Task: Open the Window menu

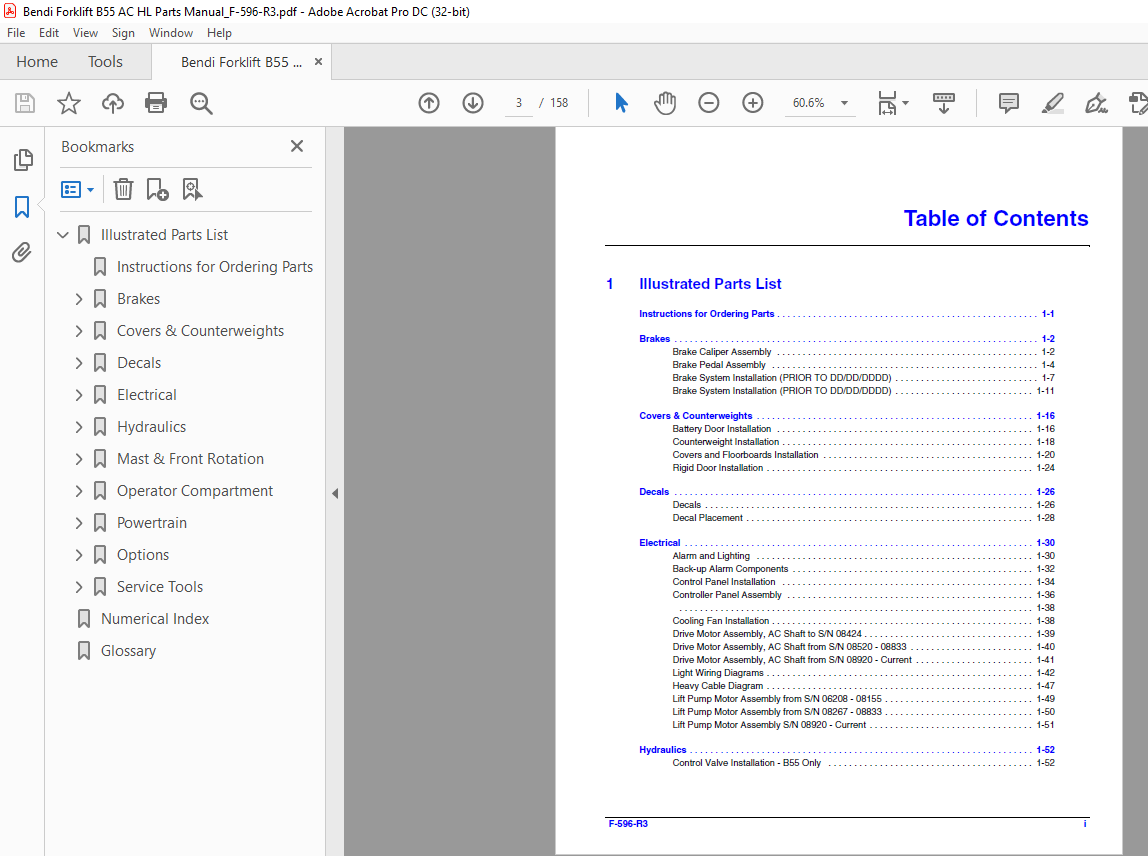Action: coord(171,33)
